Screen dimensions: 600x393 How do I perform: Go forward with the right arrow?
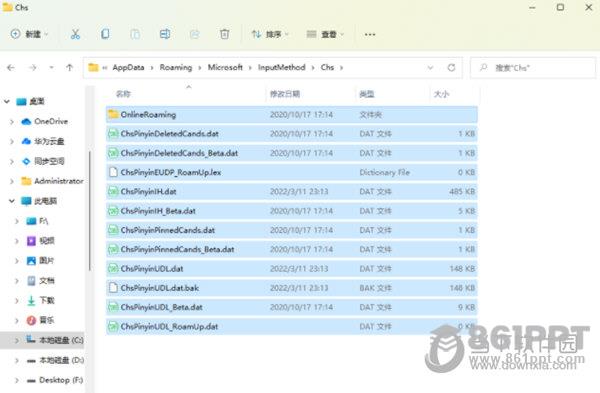click(33, 68)
